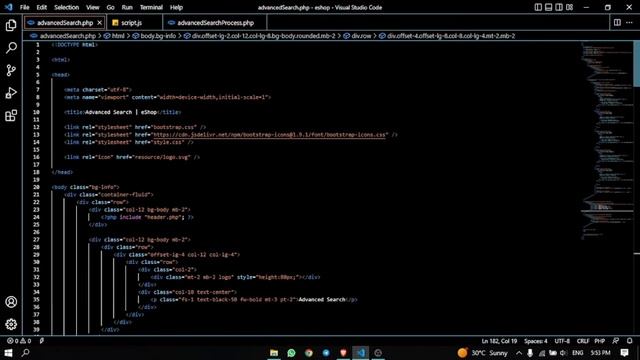Open the volume tray icon
This screenshot has width=640, height=360.
click(563, 353)
